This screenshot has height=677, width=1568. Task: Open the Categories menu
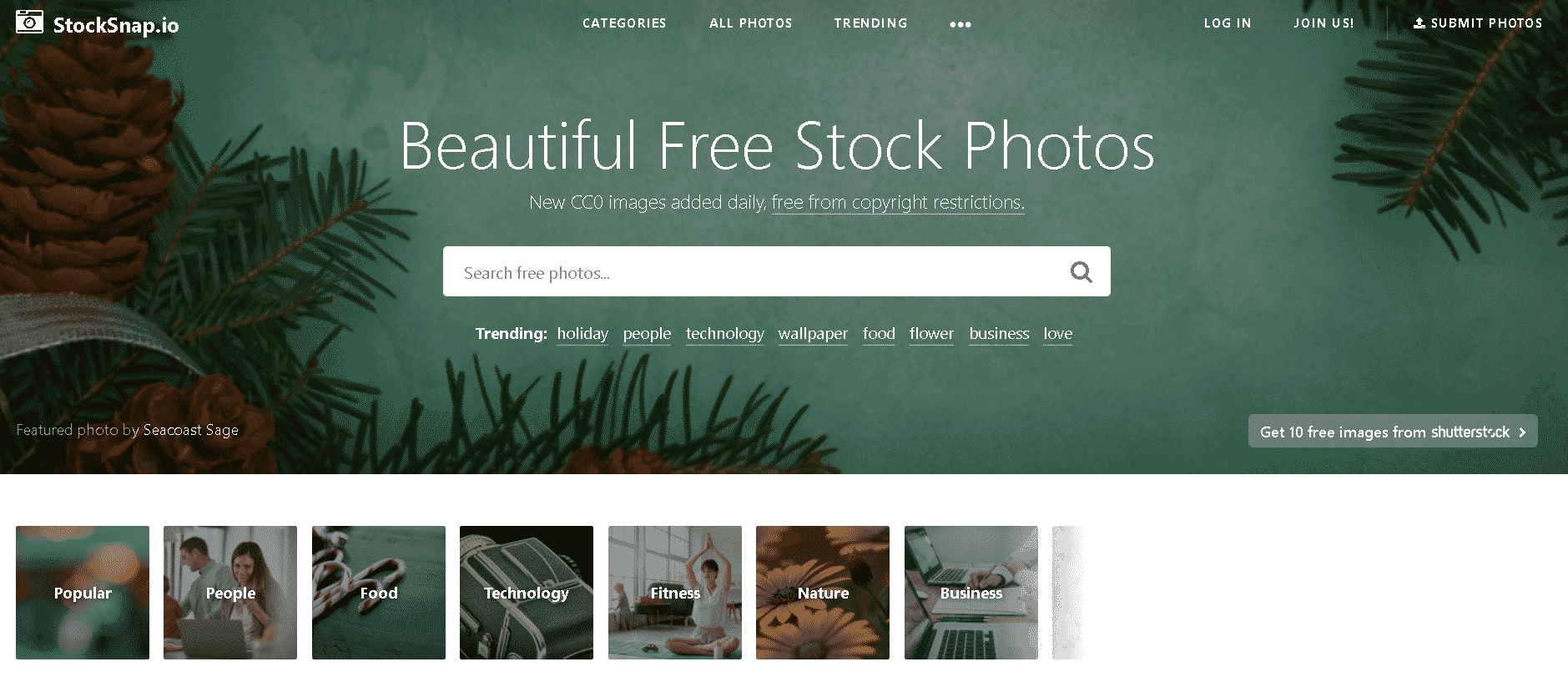624,23
